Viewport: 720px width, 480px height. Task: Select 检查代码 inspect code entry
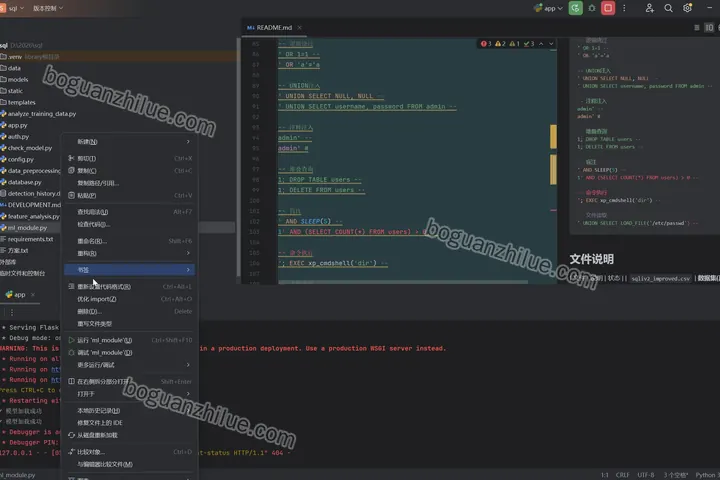129,224
